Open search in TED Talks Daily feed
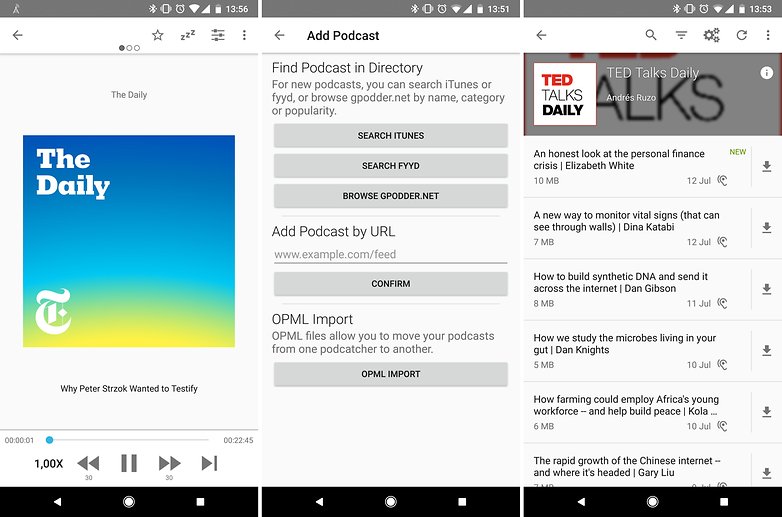Screen dimensions: 782x517 651,35
